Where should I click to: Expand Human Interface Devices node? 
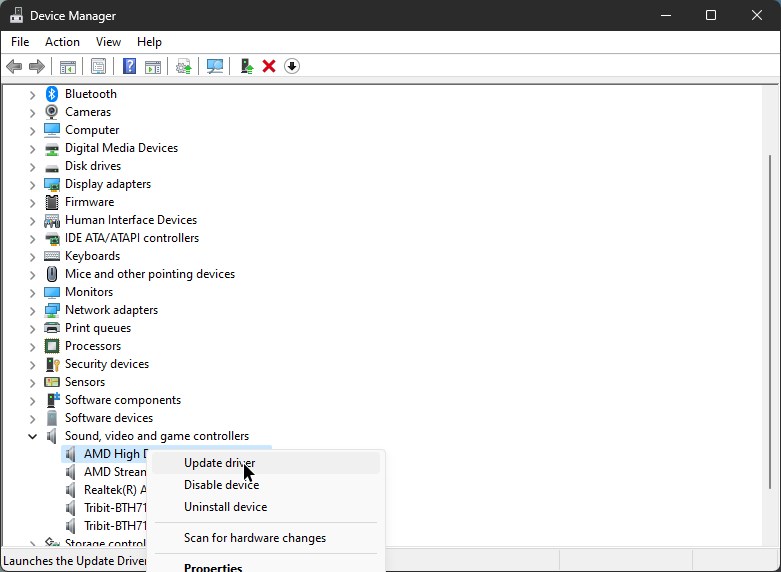click(x=32, y=220)
